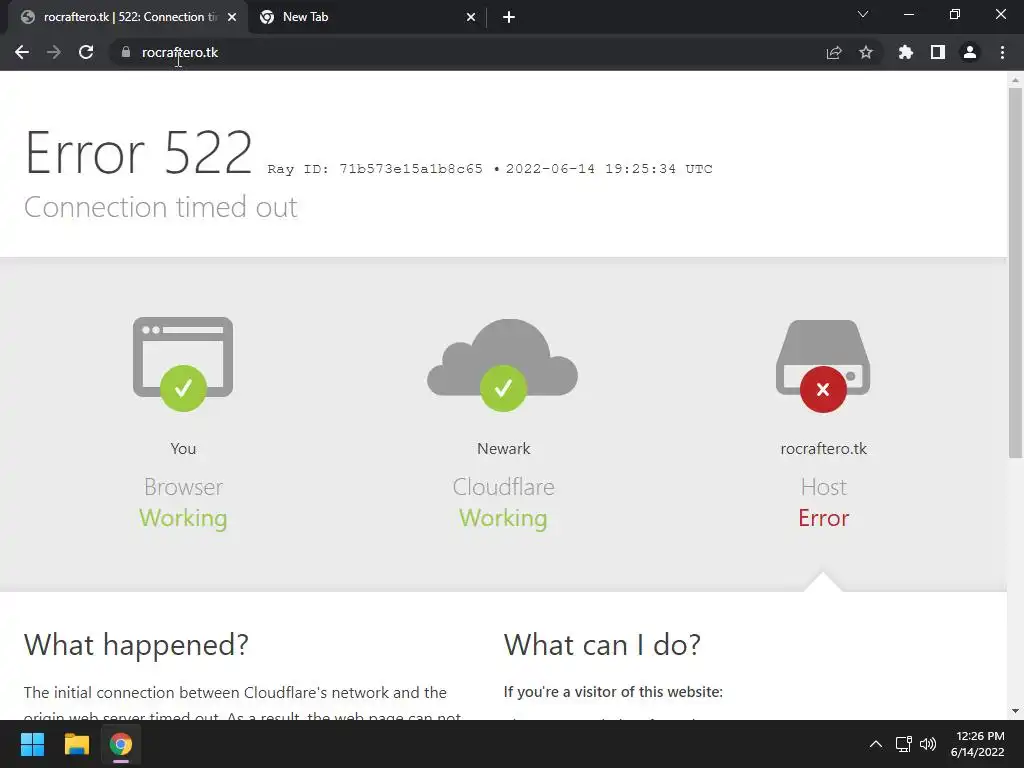Screen dimensions: 1024x768
Task: Restore down the Chrome window
Action: tap(955, 14)
